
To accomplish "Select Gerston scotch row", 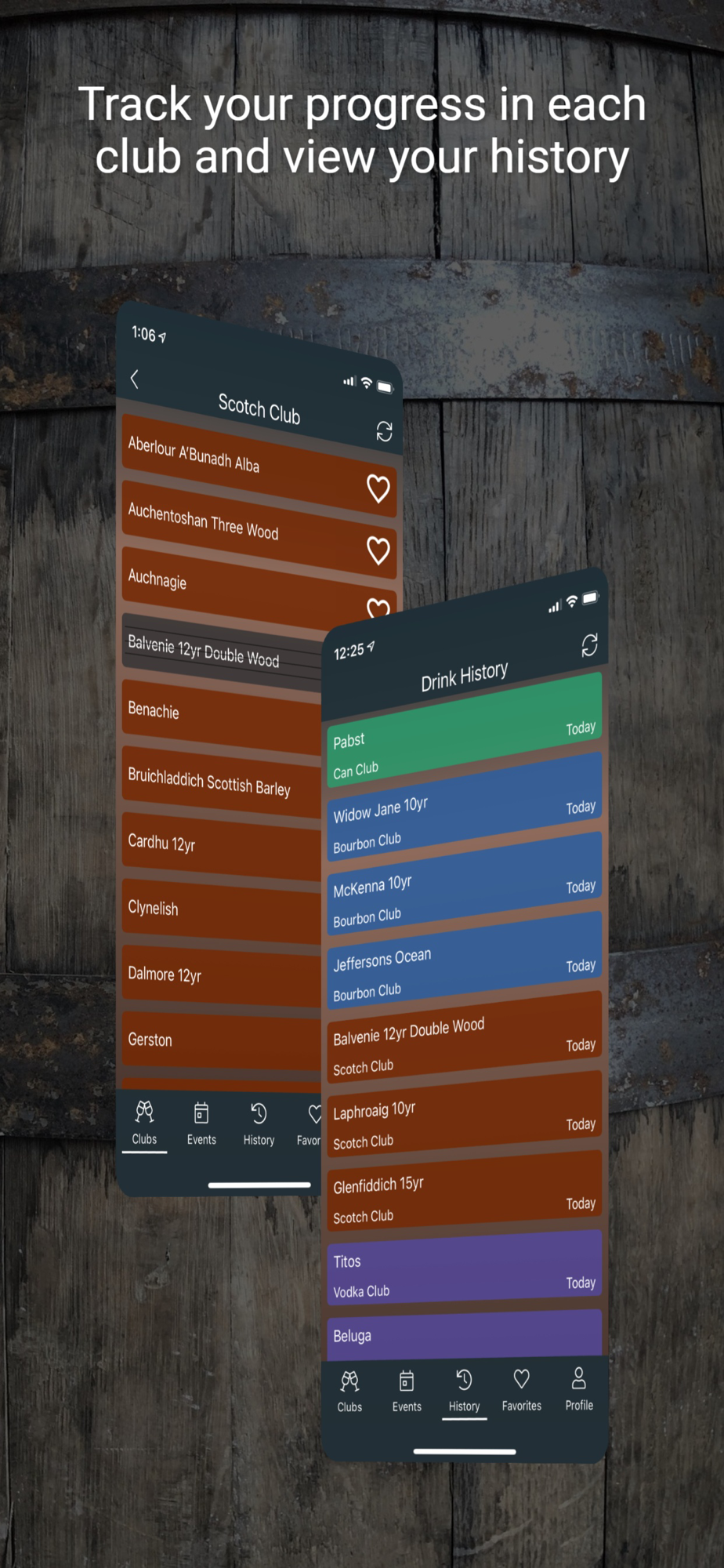I will coord(223,1040).
